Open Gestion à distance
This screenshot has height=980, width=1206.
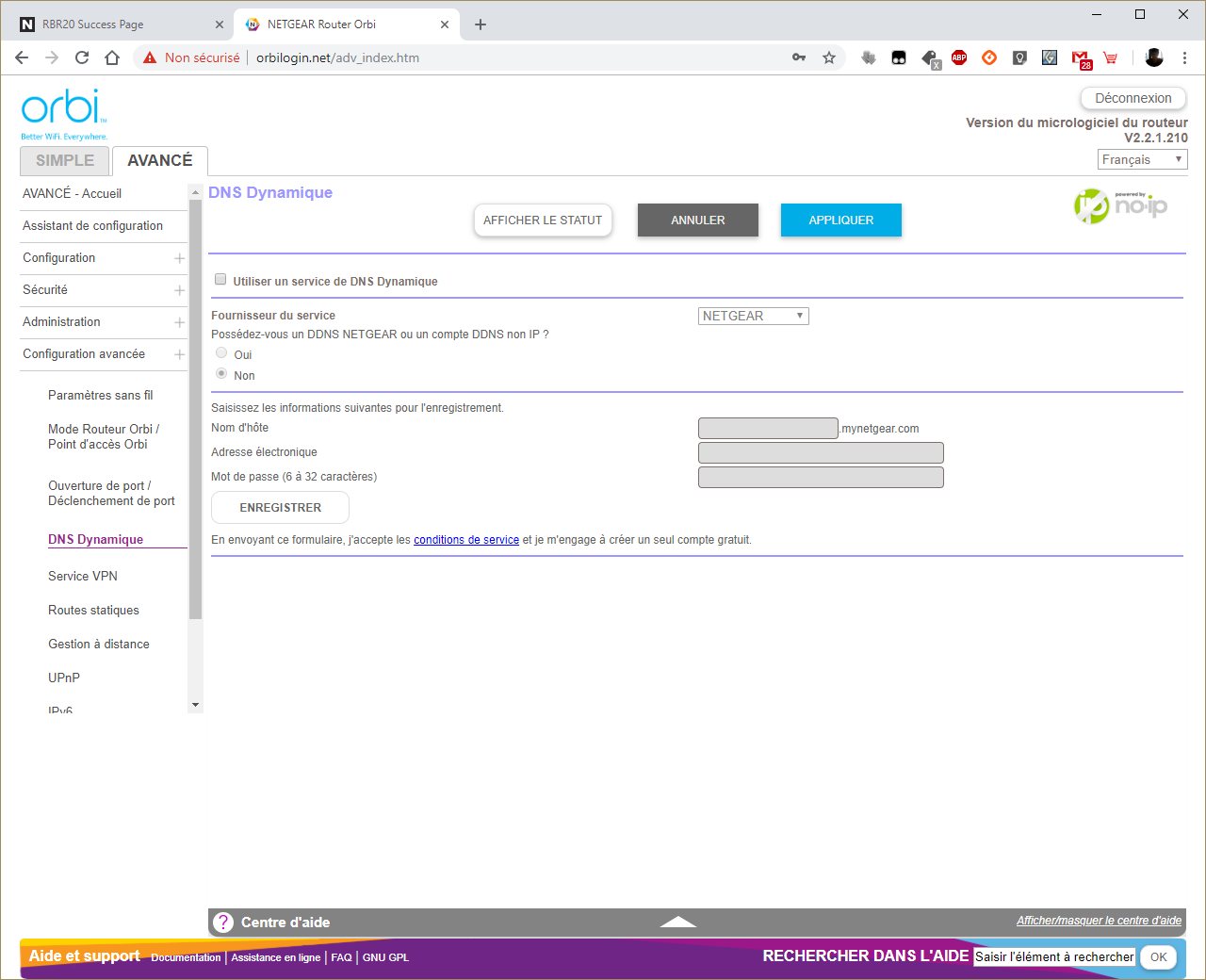click(x=99, y=644)
